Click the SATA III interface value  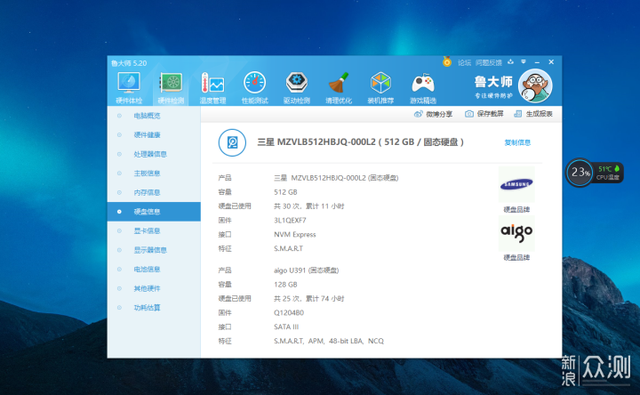pyautogui.click(x=286, y=327)
